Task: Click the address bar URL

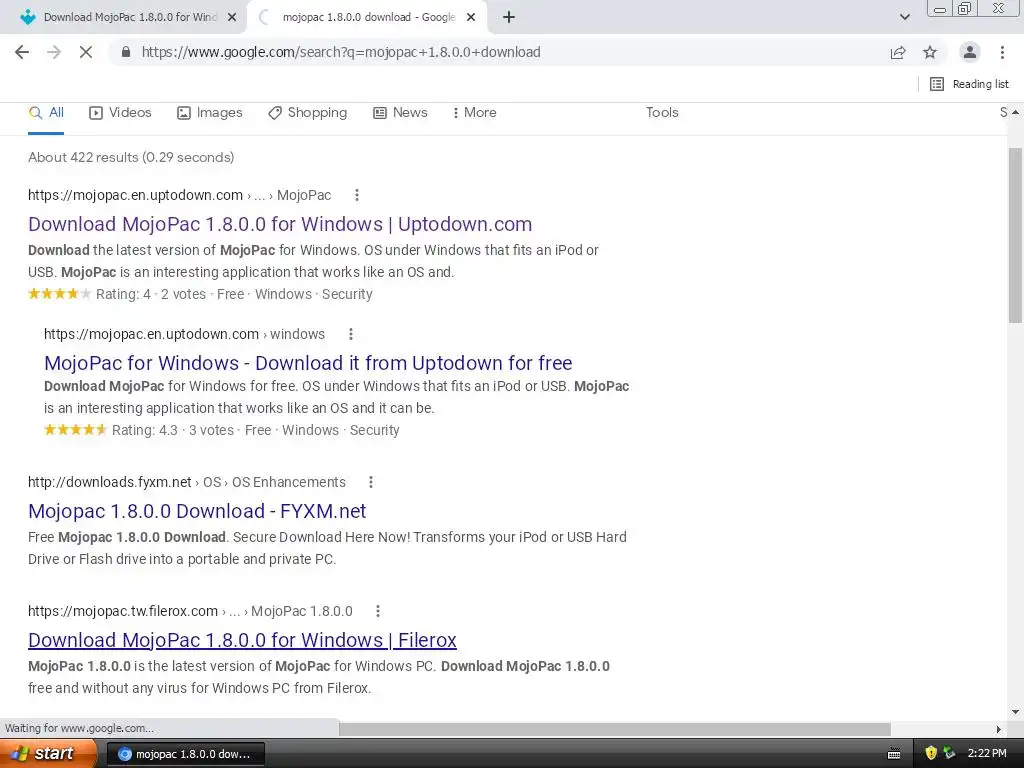Action: (341, 52)
